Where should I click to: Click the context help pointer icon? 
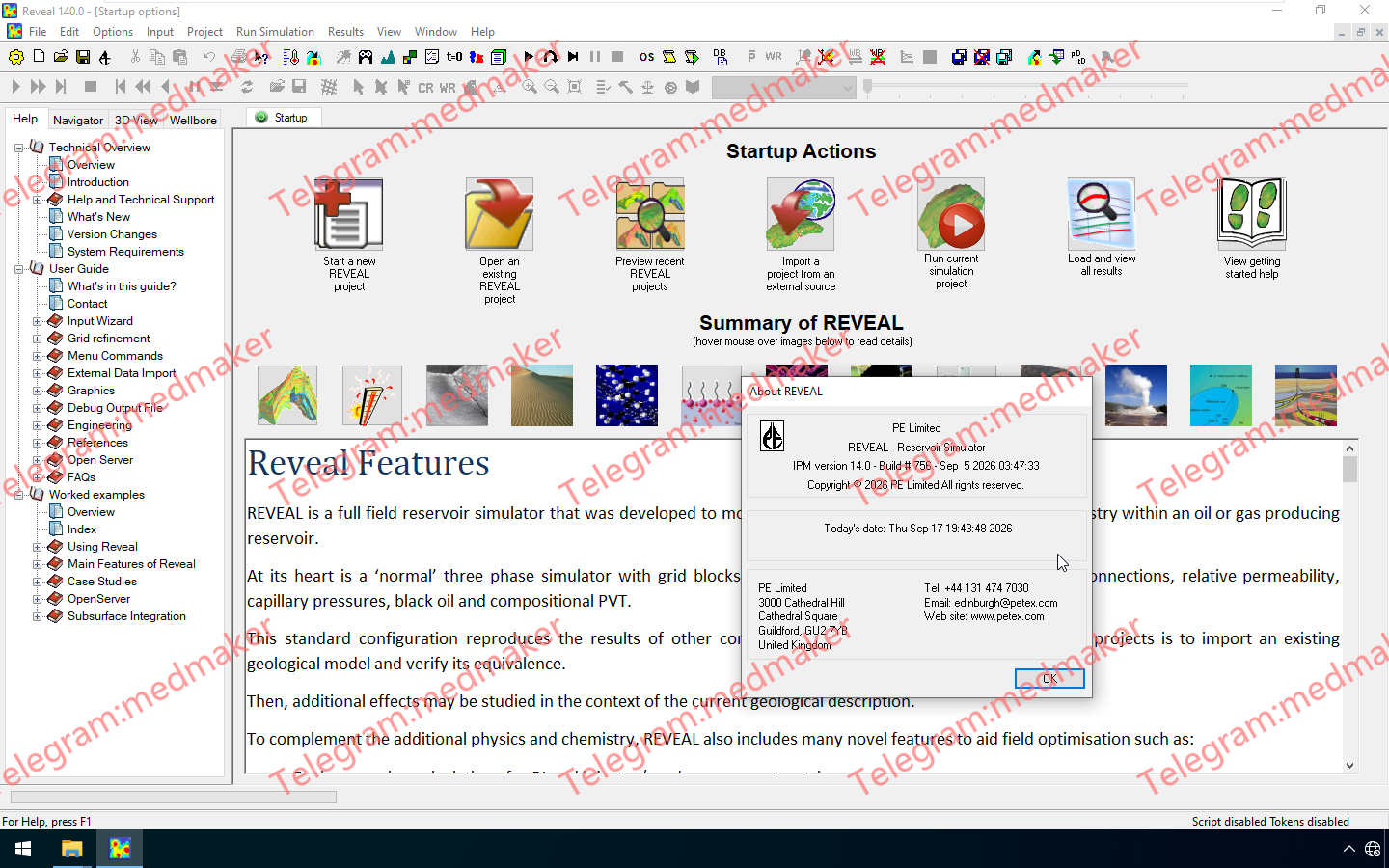pos(261,57)
